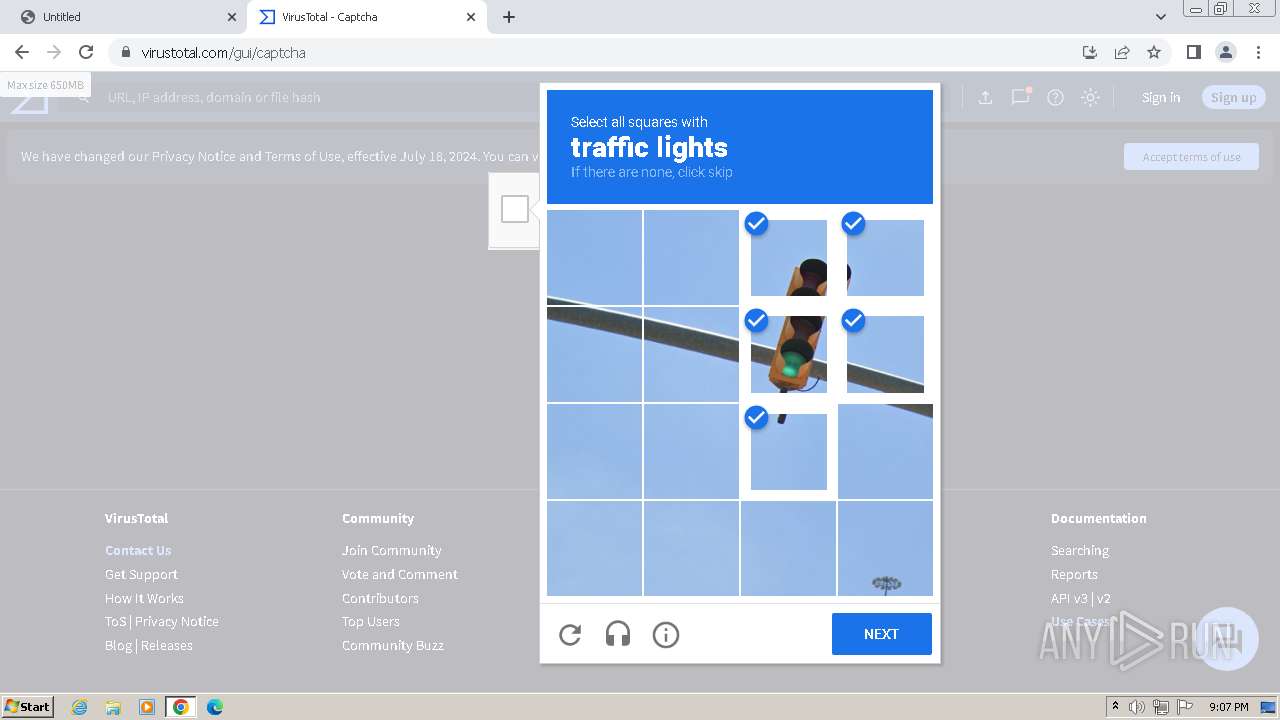Viewport: 1280px width, 720px height.
Task: Click the address bar URL
Action: 223,52
